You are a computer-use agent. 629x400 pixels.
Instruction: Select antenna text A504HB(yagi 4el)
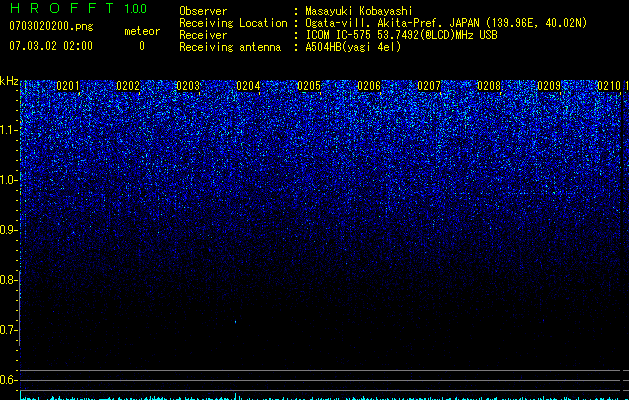pos(353,47)
